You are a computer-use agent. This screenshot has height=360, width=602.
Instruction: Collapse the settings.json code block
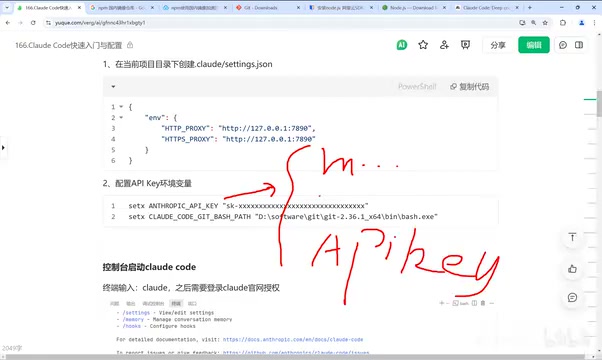click(x=113, y=87)
